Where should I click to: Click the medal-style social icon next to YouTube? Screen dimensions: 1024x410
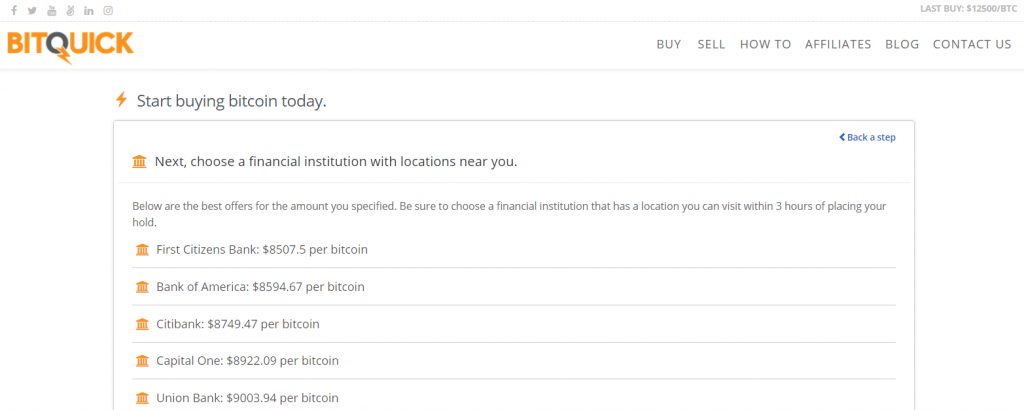pos(71,10)
